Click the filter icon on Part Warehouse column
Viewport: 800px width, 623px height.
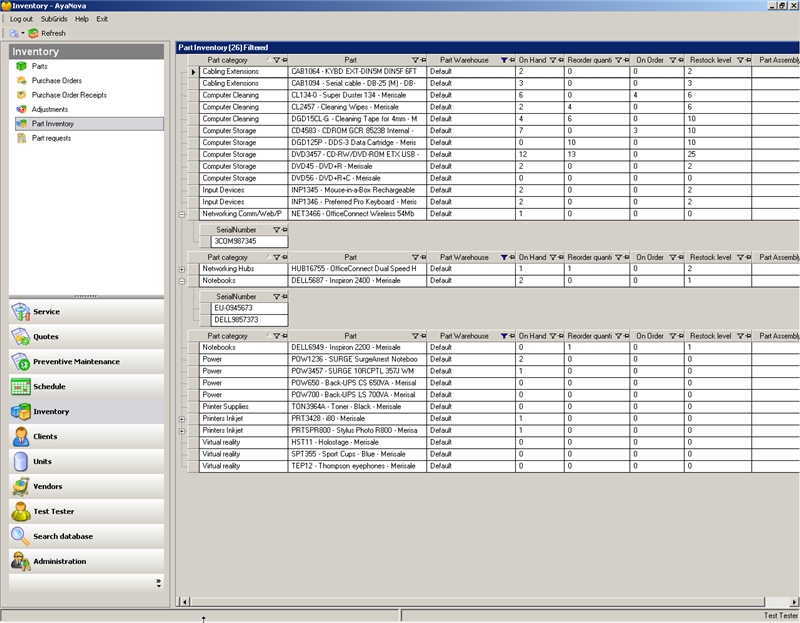pos(504,60)
